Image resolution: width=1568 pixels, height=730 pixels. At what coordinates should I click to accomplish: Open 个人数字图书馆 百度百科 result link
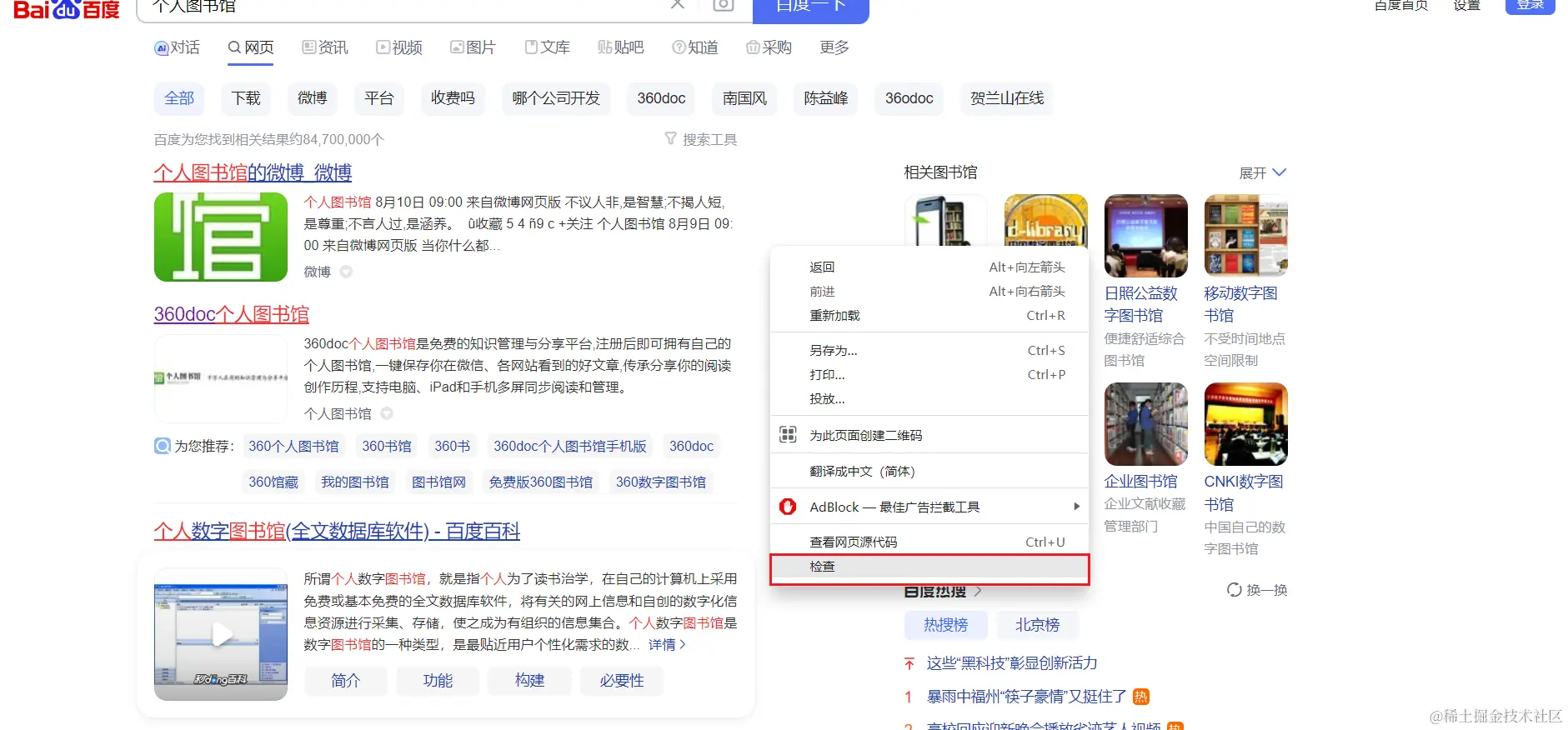click(337, 531)
